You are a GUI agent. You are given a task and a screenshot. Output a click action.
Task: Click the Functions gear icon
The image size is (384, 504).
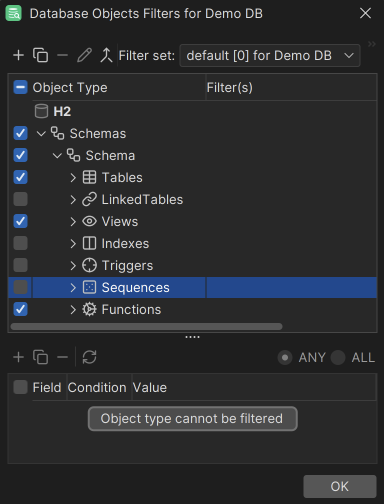click(x=89, y=309)
